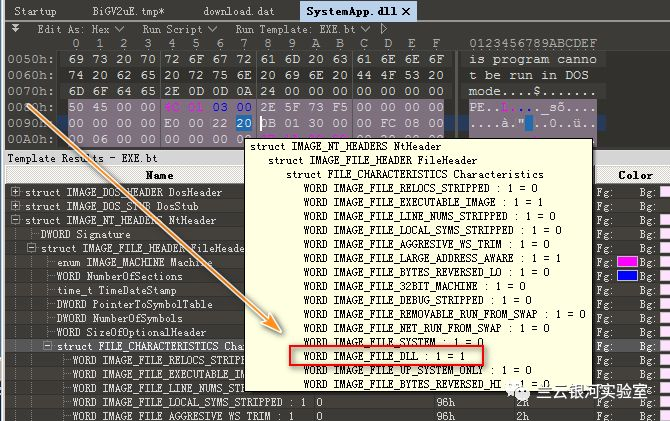The image size is (670, 421).
Task: Select WORD IMAGE_FILE_RELOCS_STRIPPED tree row
Action: pyautogui.click(x=158, y=360)
